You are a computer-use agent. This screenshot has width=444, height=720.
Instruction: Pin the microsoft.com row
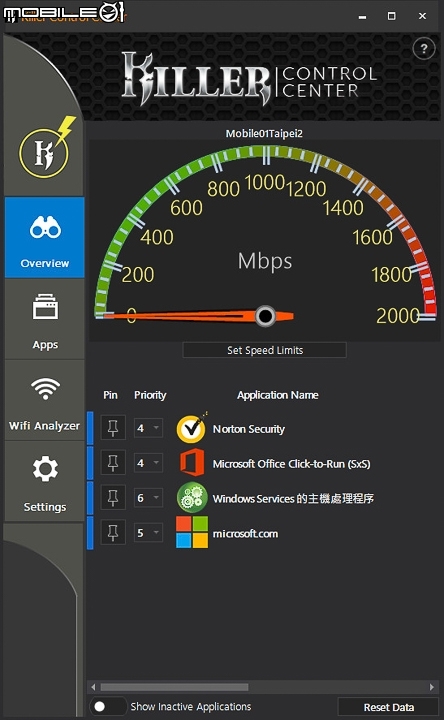point(113,533)
